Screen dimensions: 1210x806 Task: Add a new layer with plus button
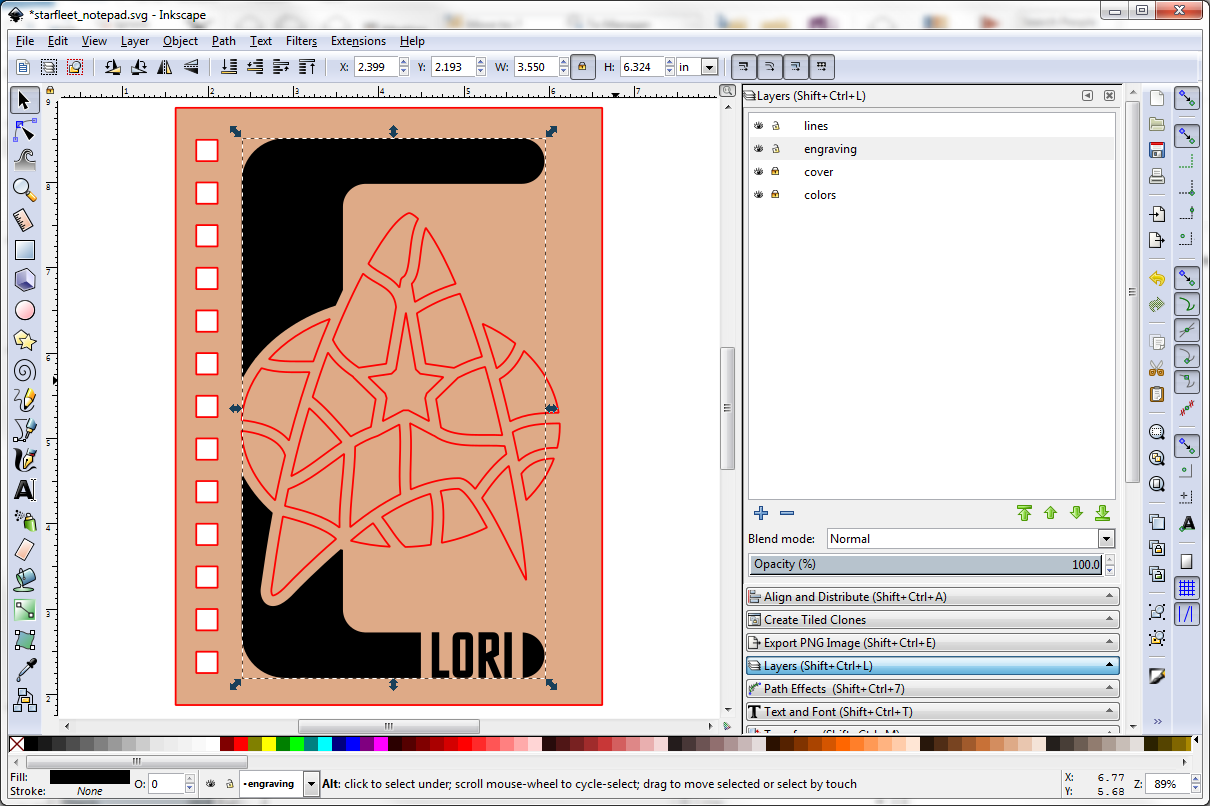coord(761,513)
